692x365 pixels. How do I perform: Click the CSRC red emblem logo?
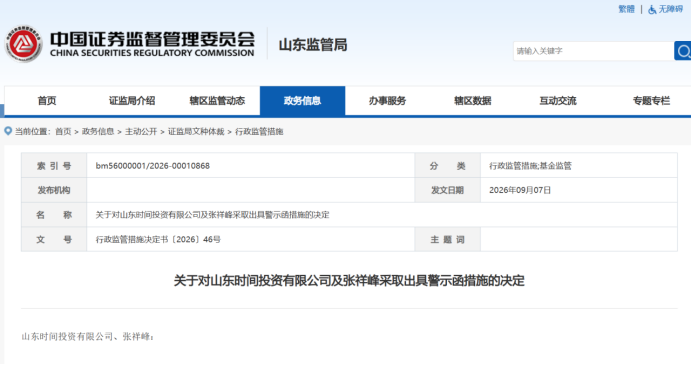click(23, 44)
